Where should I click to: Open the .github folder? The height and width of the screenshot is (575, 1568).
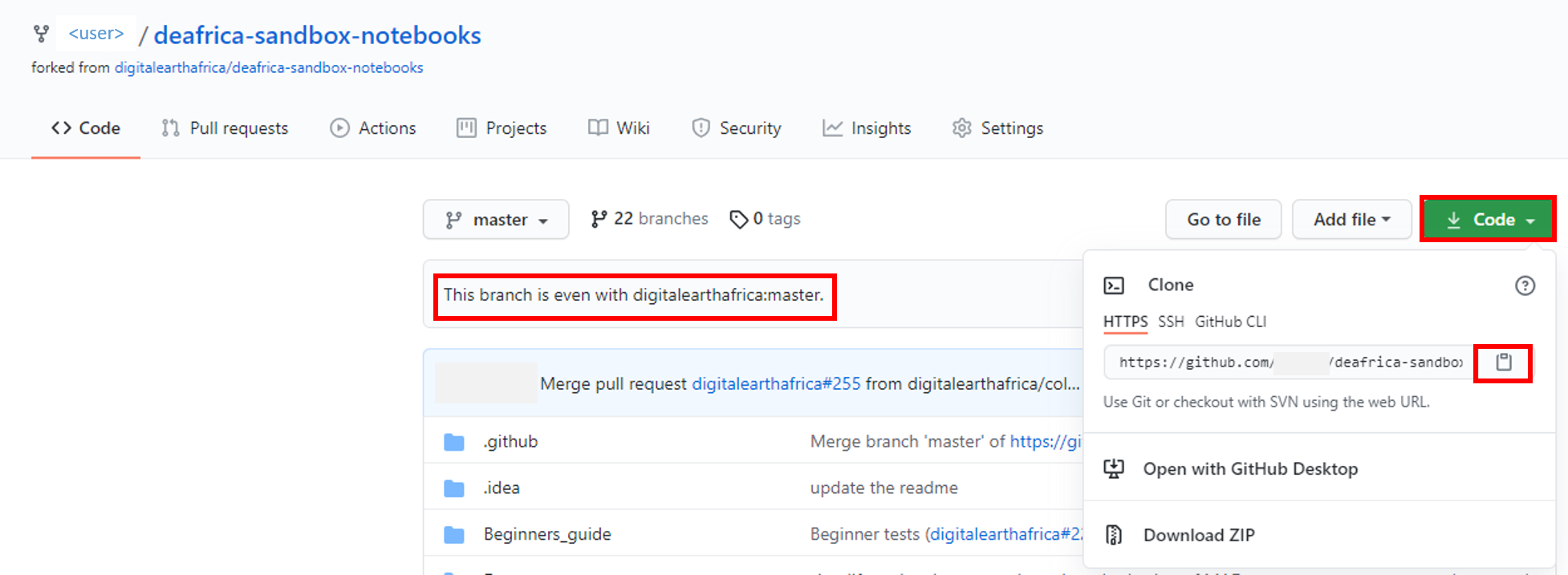pos(510,442)
